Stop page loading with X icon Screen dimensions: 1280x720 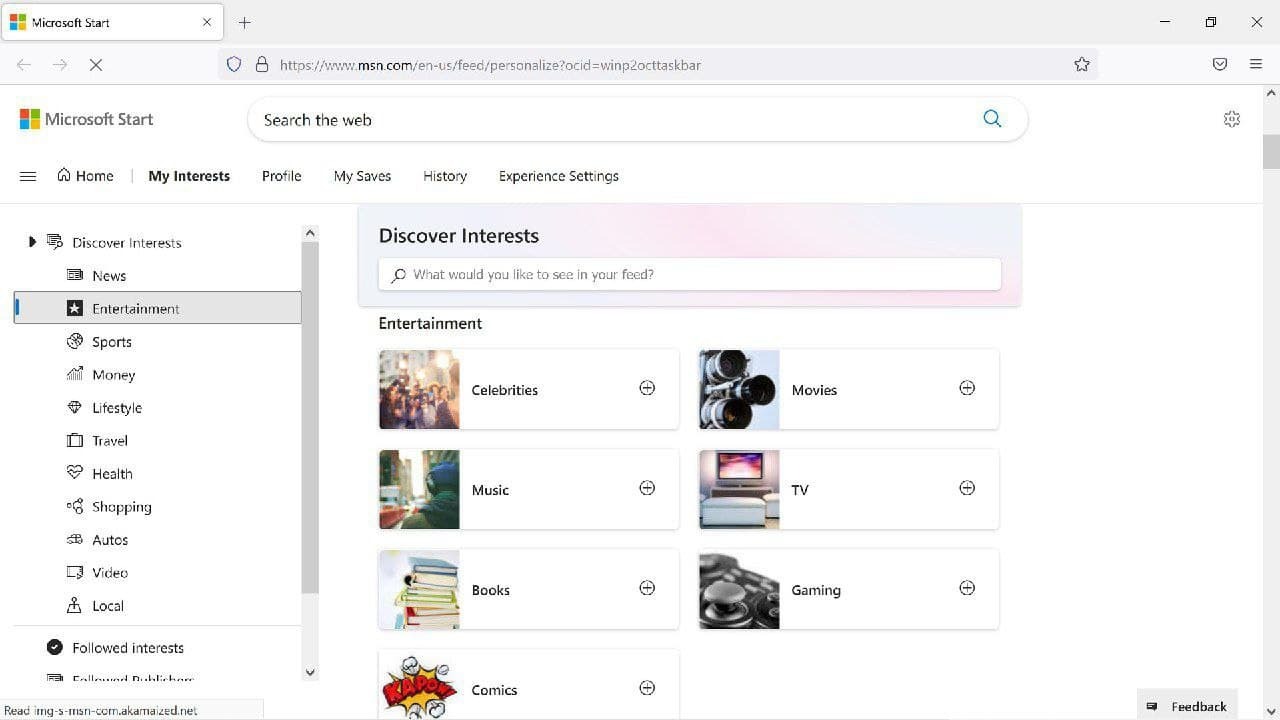pyautogui.click(x=96, y=64)
